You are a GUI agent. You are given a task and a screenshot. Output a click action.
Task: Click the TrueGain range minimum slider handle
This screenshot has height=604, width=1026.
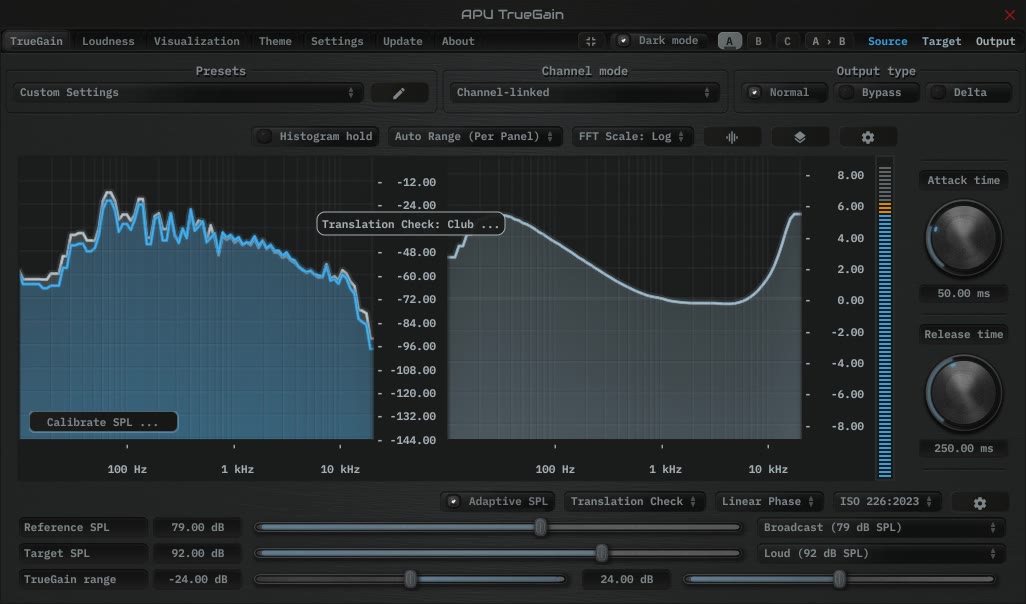[410, 579]
